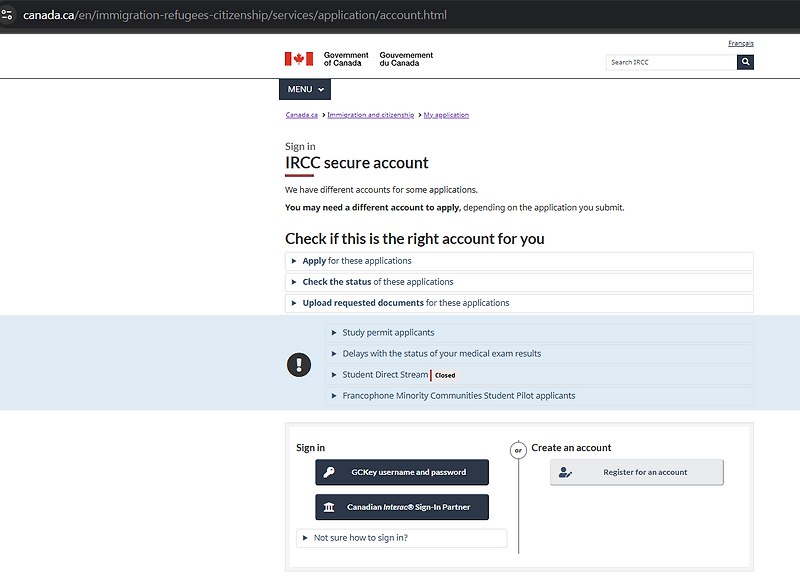Viewport: 800px width, 586px height.
Task: Click the key icon on GCKey button
Action: click(x=329, y=472)
